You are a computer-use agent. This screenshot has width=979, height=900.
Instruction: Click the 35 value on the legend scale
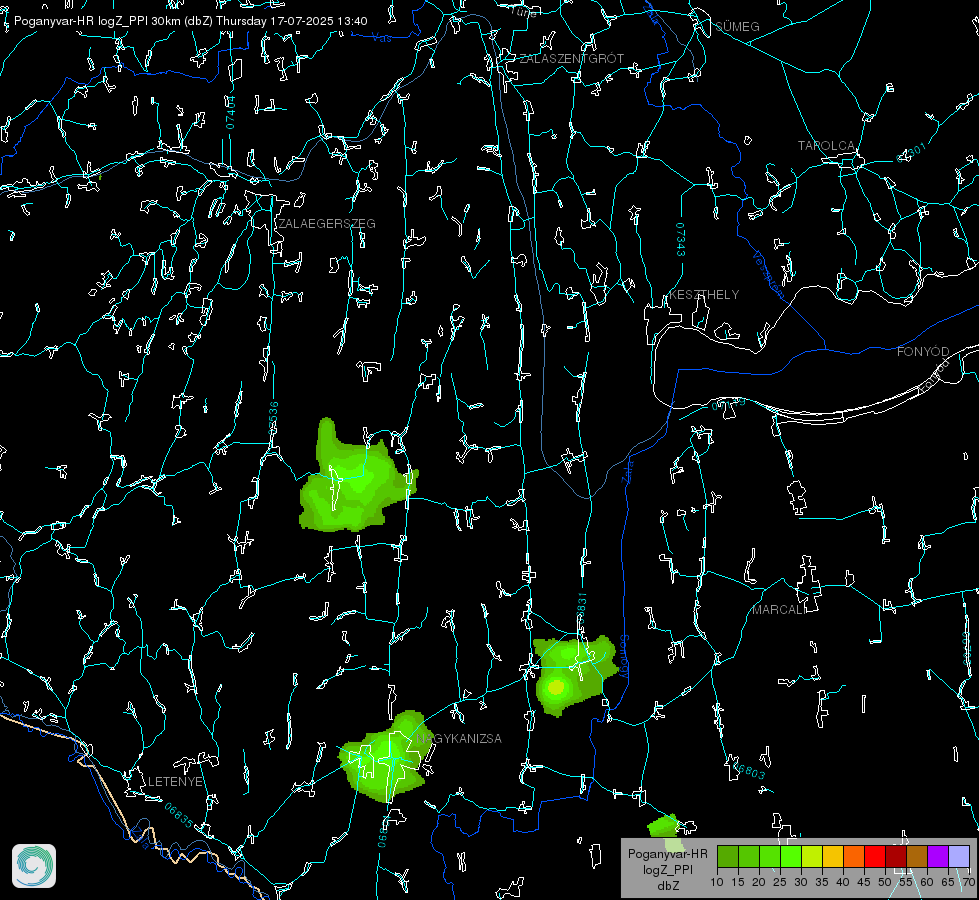click(822, 882)
